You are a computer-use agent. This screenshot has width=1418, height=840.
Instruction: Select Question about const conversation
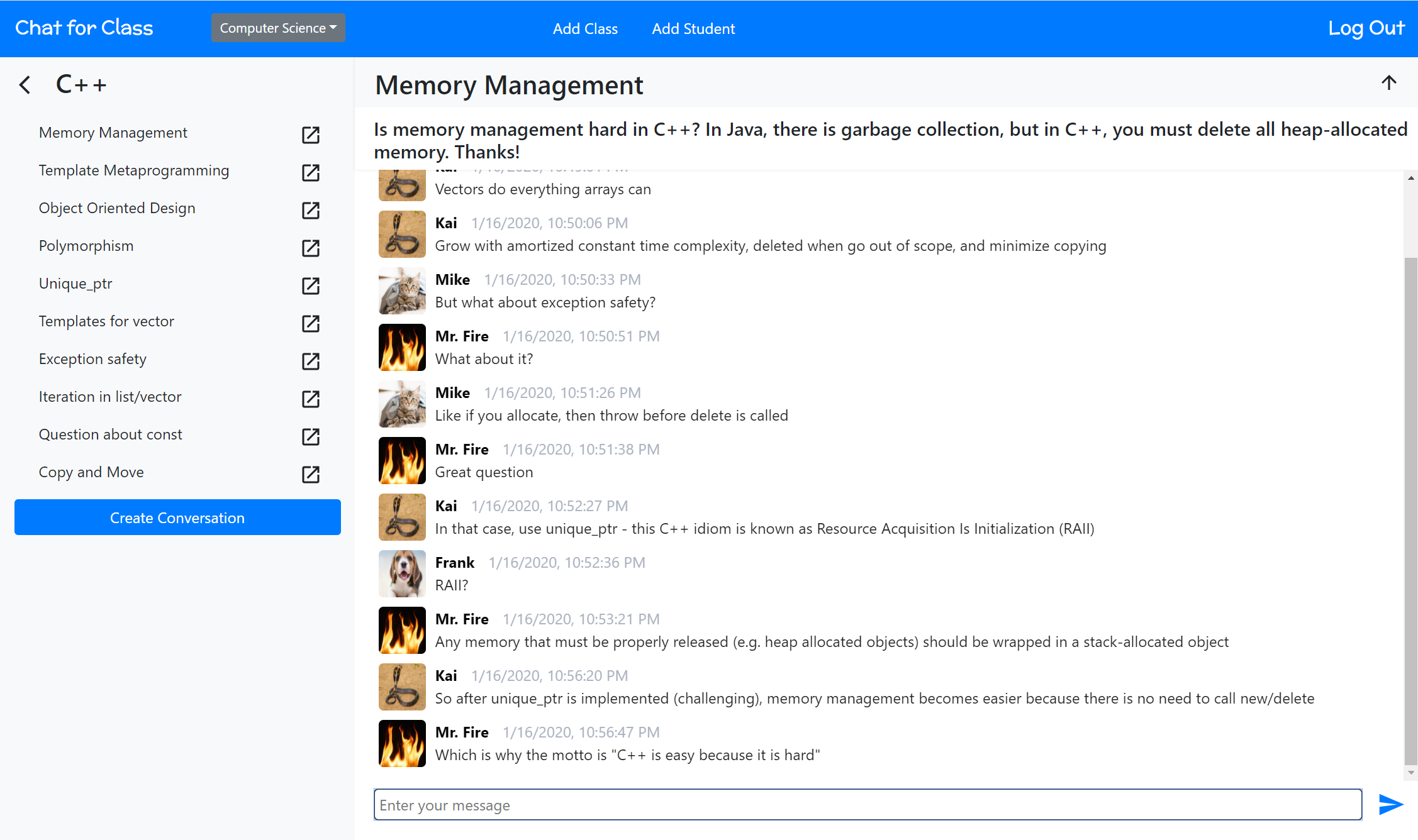pos(111,434)
